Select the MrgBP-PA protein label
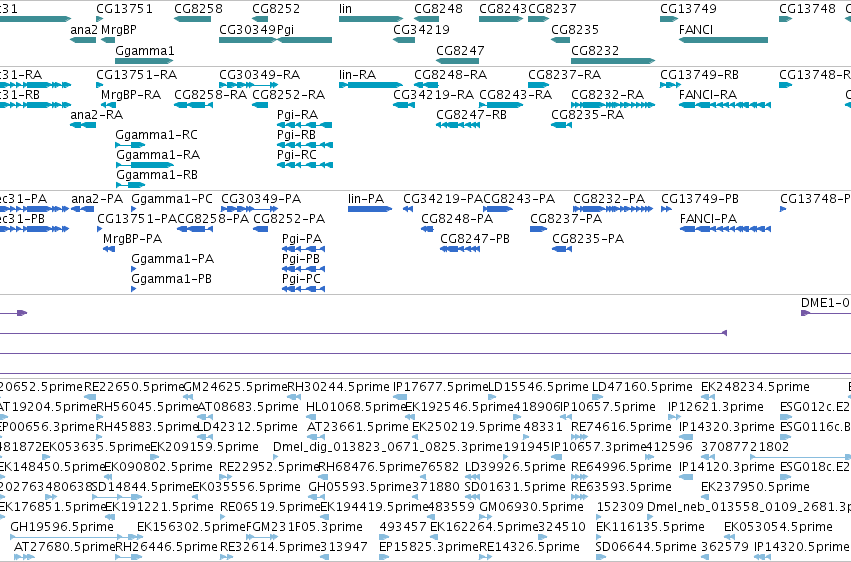 (132, 239)
